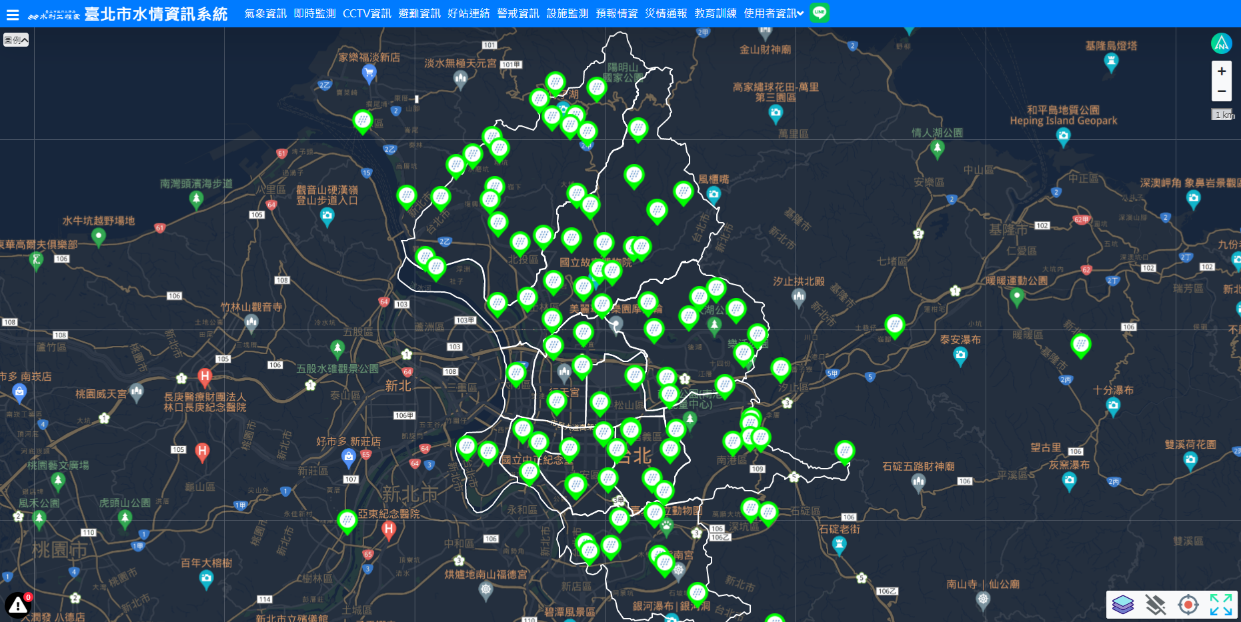
Task: Click the north compass icon
Action: pos(1221,43)
